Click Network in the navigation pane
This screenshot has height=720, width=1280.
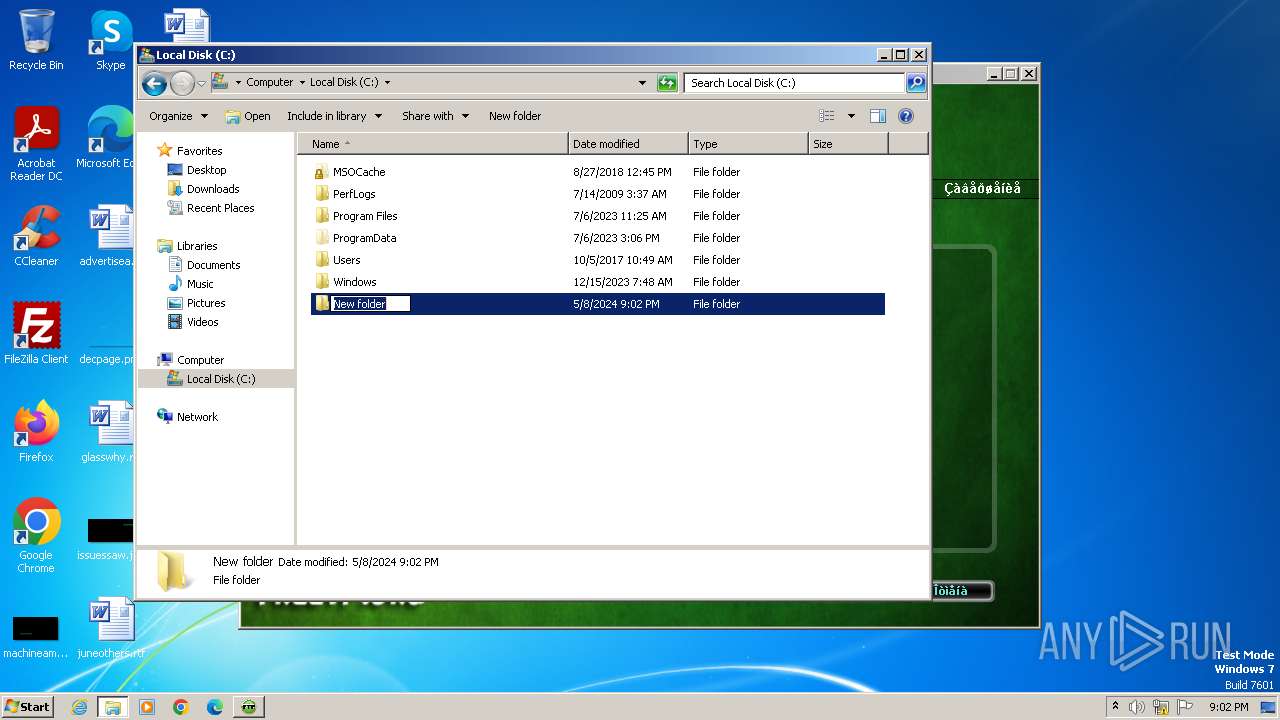click(x=197, y=417)
